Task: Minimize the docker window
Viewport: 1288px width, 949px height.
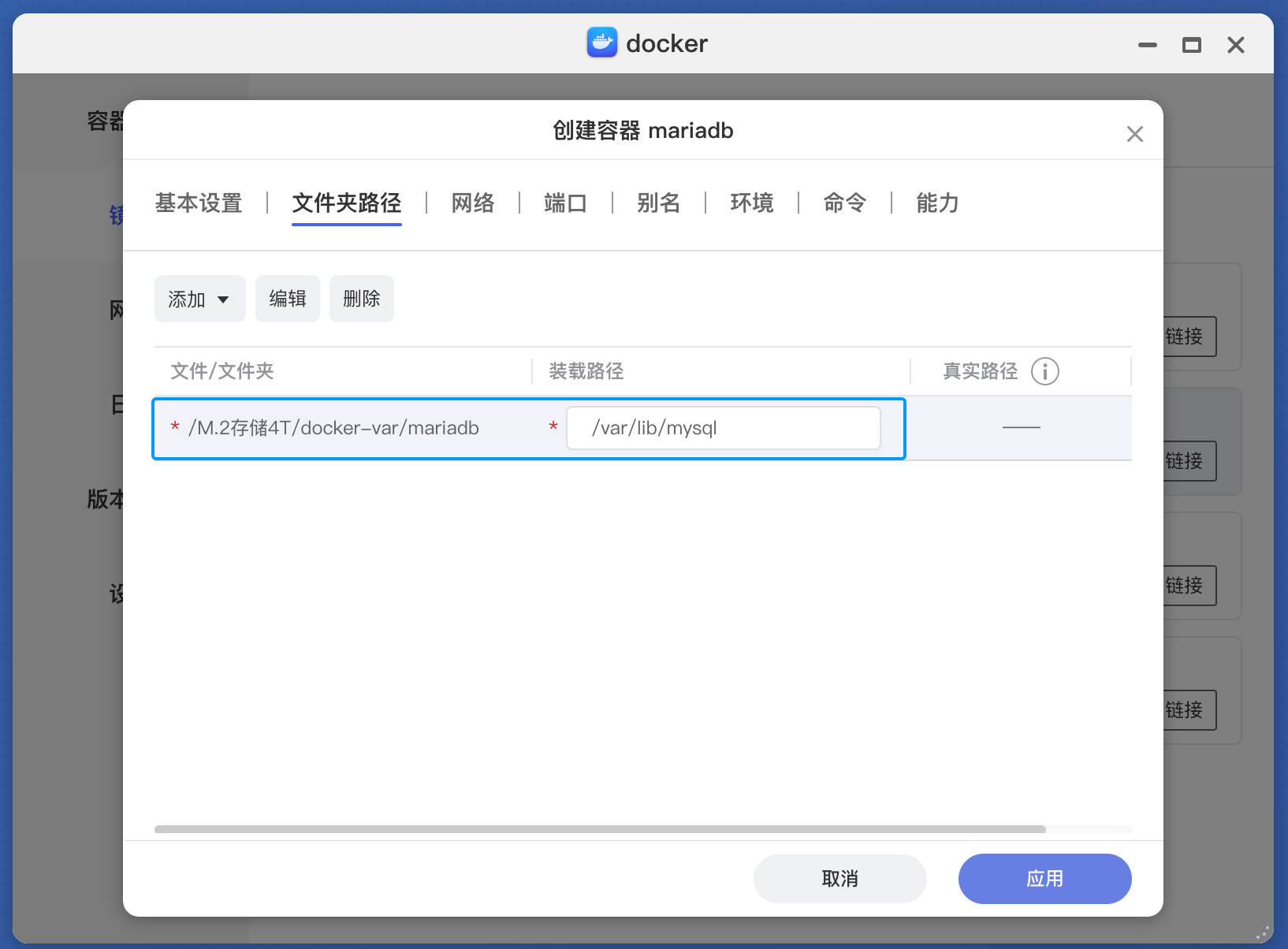Action: (x=1148, y=45)
